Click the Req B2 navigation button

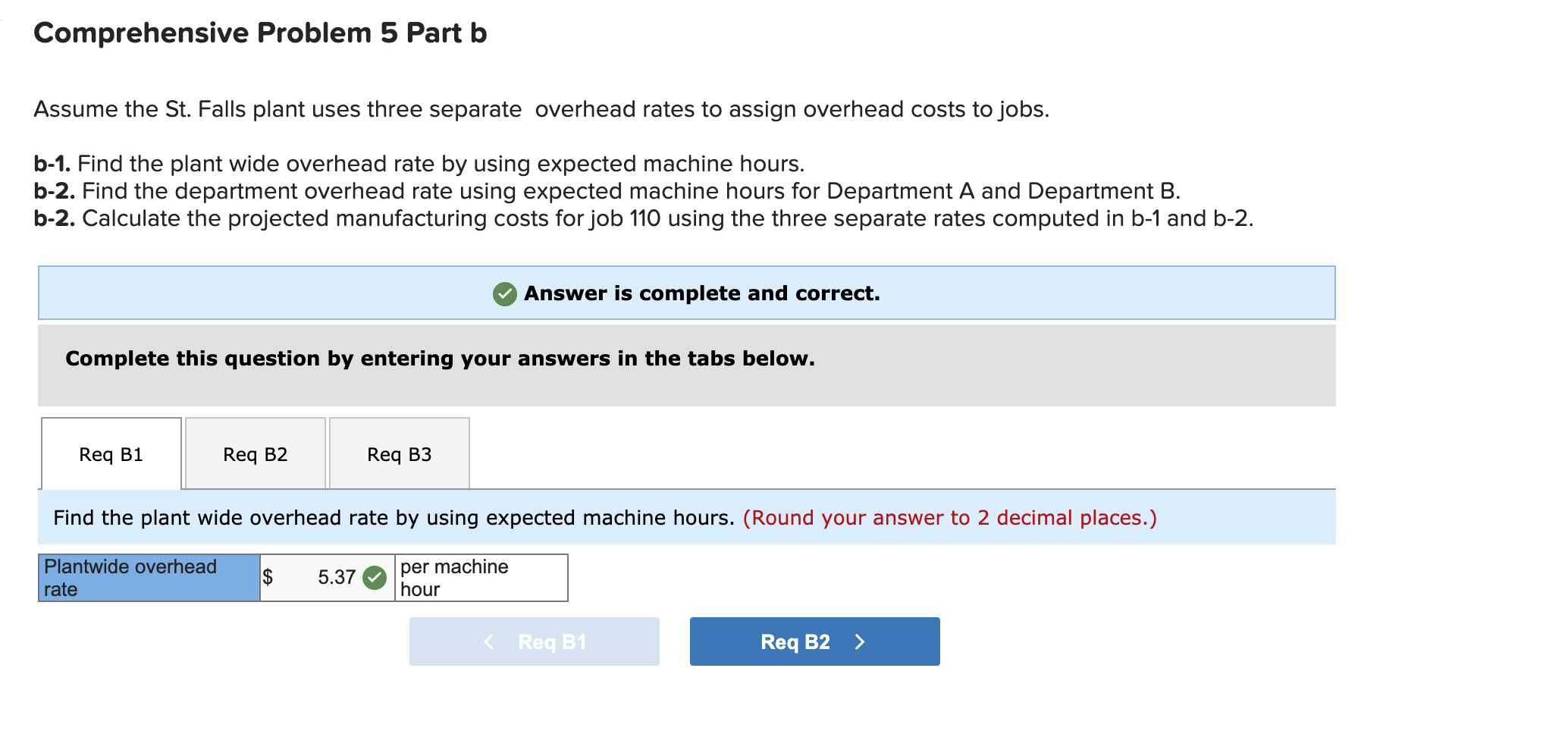pyautogui.click(x=814, y=641)
